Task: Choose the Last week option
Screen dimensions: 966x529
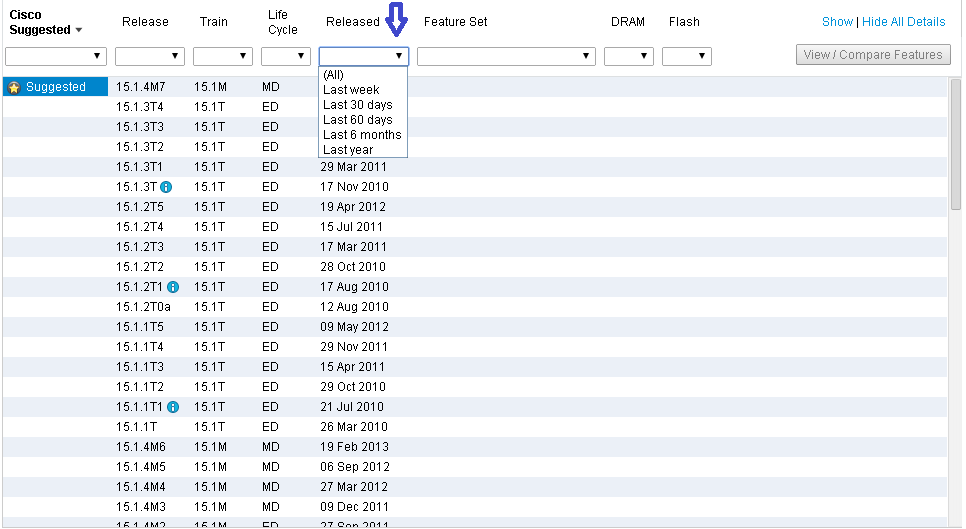Action: click(351, 90)
